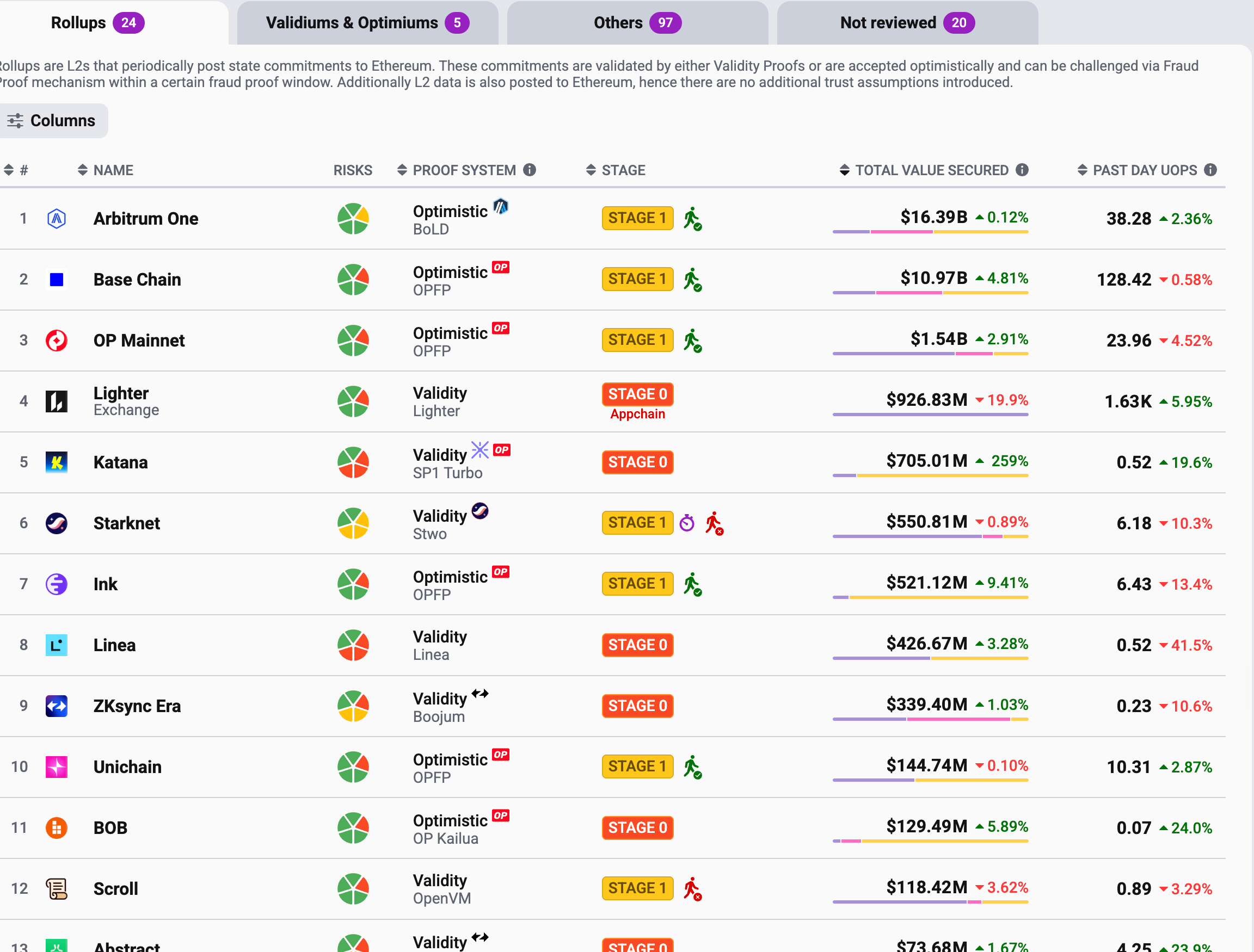Image resolution: width=1254 pixels, height=952 pixels.
Task: Click the Base Chain blue square logo
Action: [57, 280]
